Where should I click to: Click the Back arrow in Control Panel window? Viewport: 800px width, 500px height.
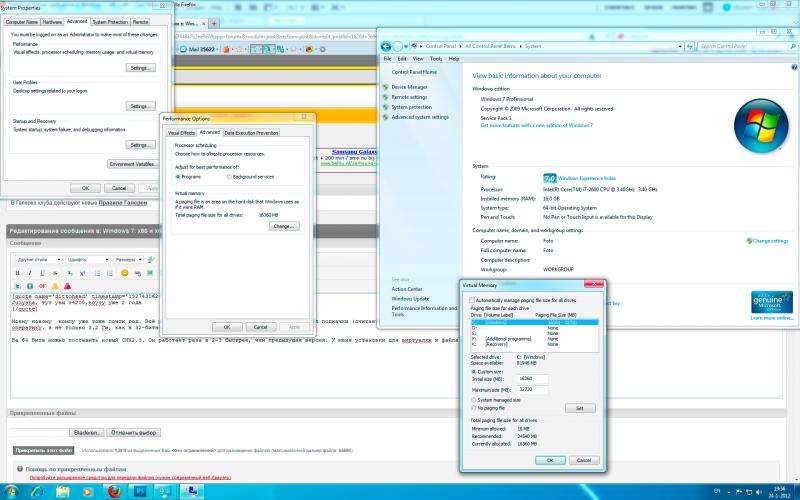[x=386, y=46]
